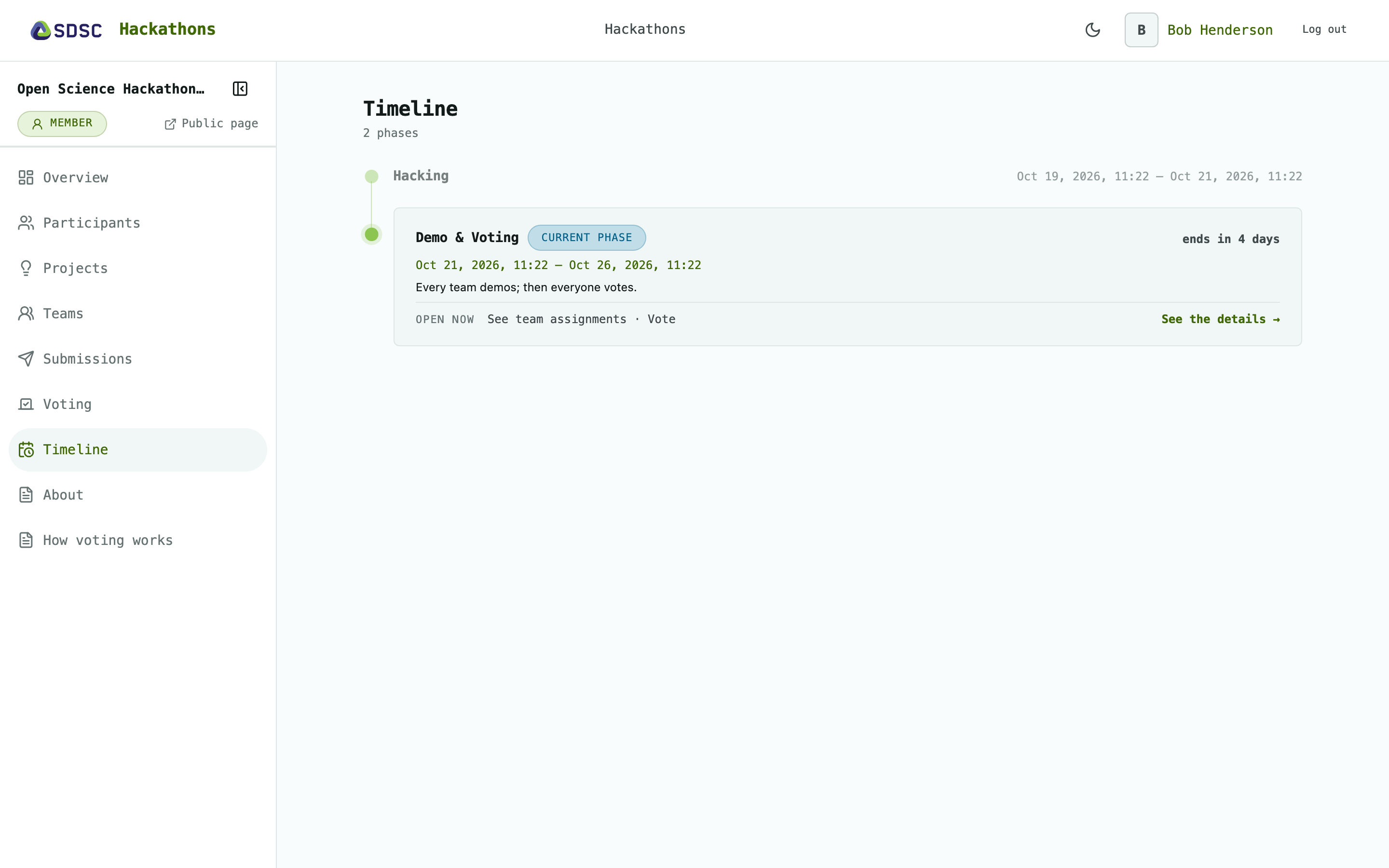Click the Hacking phase title
This screenshot has height=868, width=1389.
[421, 176]
